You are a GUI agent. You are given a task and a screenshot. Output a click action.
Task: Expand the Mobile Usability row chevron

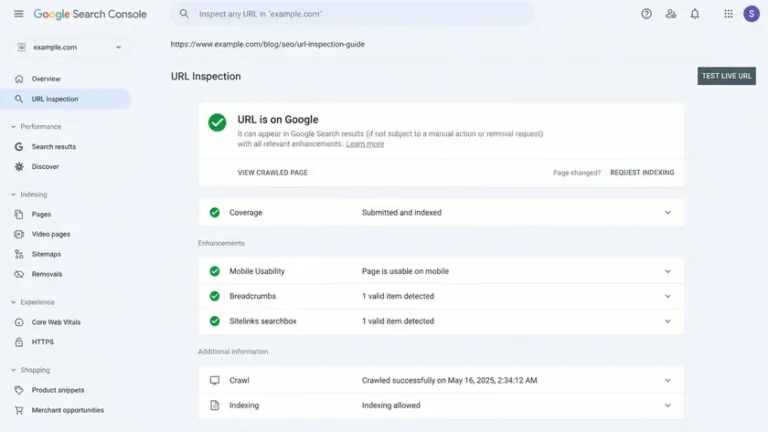668,271
